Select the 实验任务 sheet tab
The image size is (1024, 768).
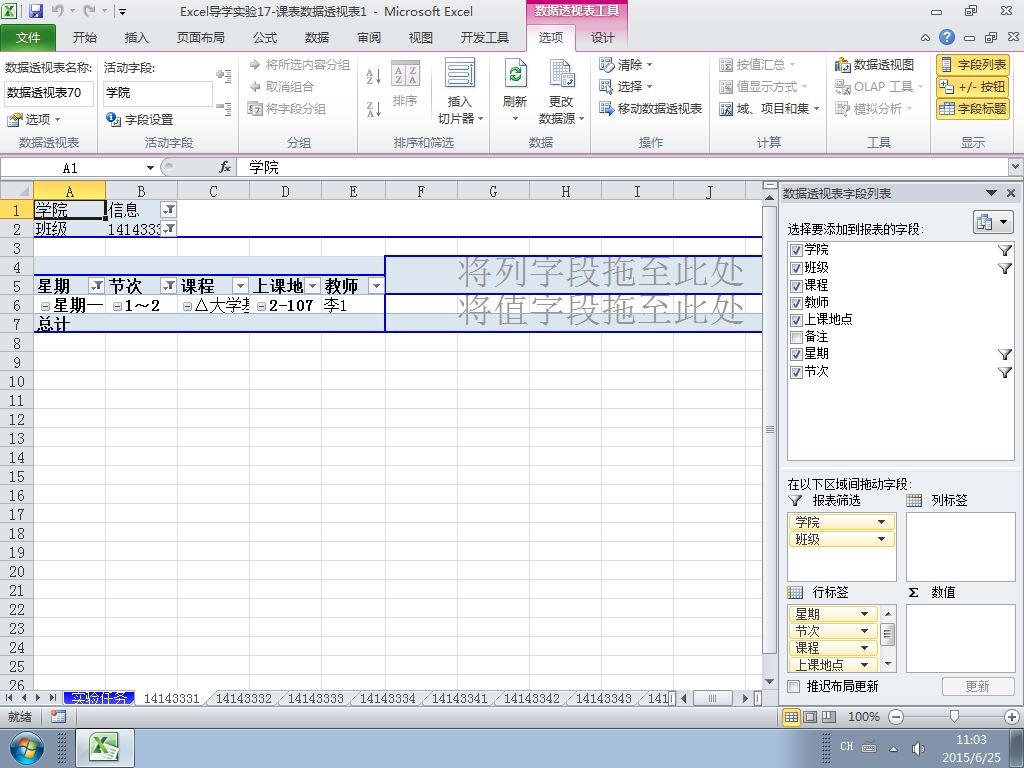(x=99, y=698)
